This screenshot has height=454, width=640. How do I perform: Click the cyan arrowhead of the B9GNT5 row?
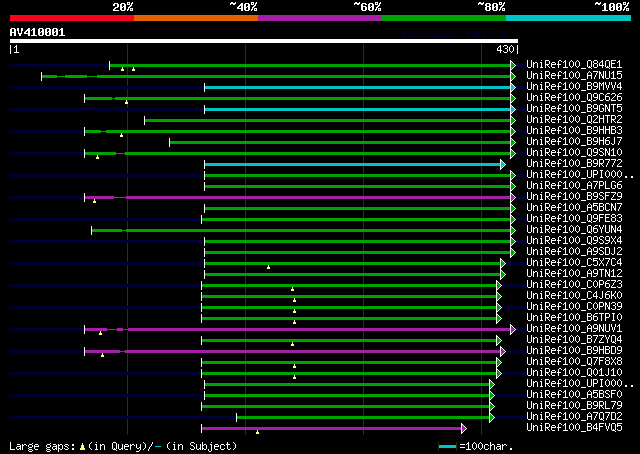[513, 109]
